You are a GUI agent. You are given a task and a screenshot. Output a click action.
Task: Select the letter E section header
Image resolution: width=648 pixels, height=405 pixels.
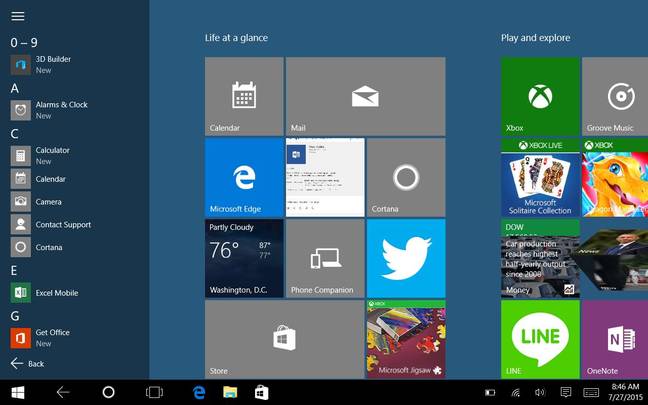point(14,271)
